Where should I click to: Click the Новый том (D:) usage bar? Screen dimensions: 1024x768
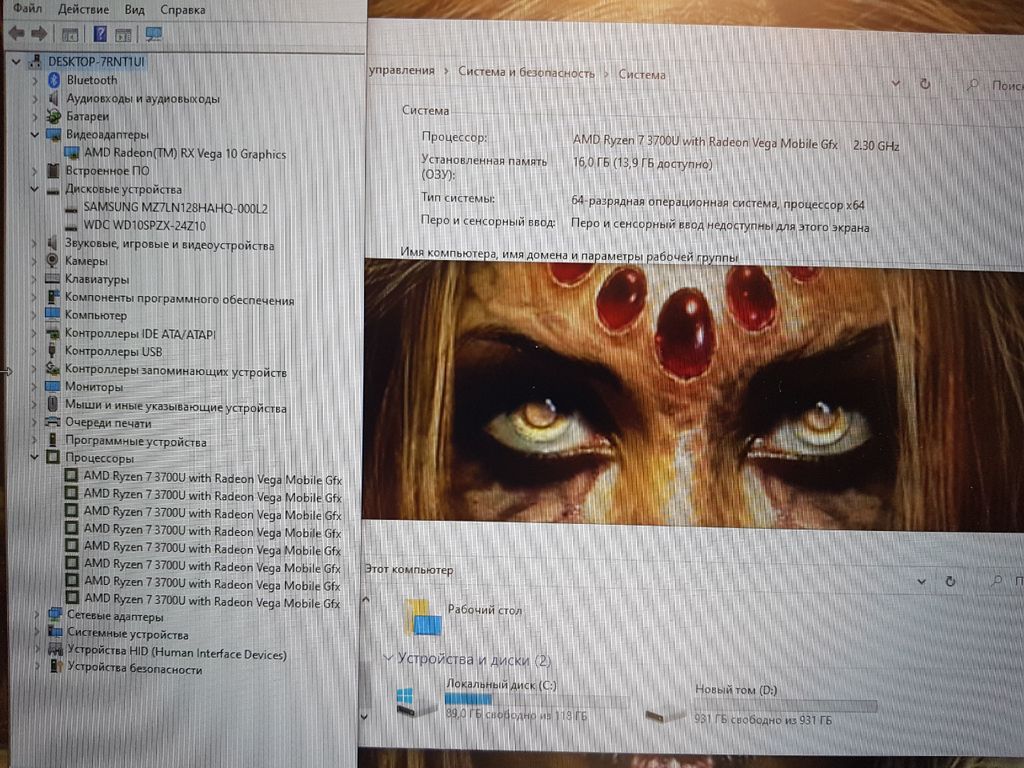pyautogui.click(x=786, y=705)
